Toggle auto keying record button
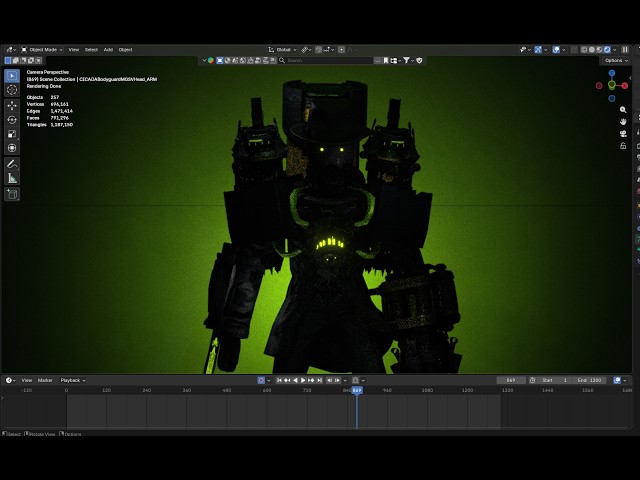The width and height of the screenshot is (640, 480). coord(261,380)
